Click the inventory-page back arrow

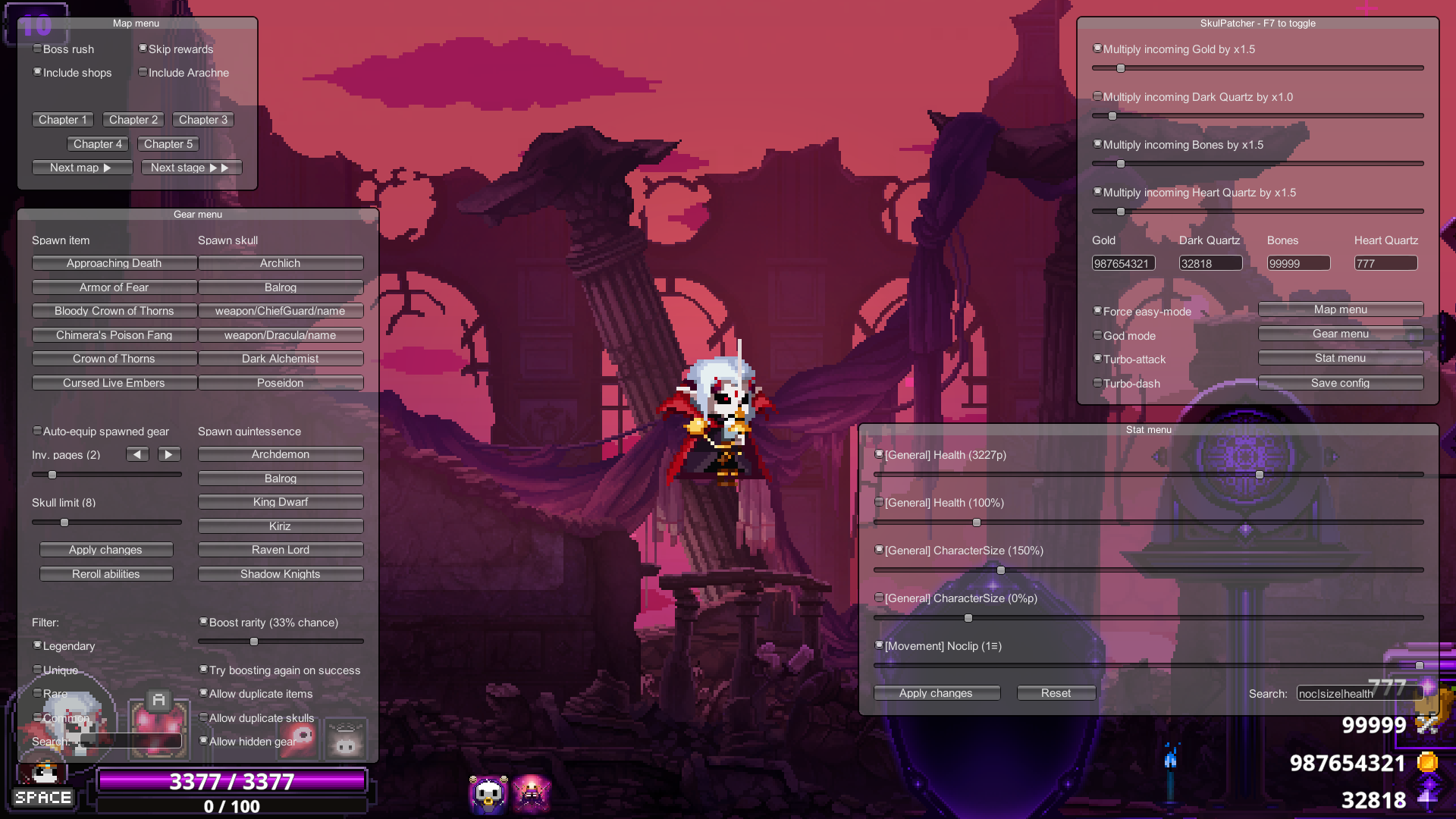137,454
